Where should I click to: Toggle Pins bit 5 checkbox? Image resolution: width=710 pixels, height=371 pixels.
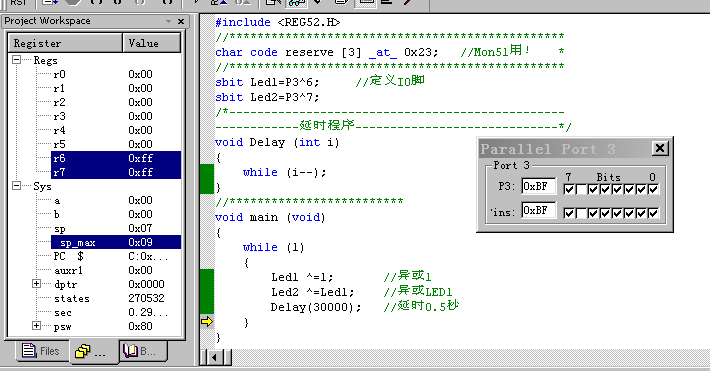(593, 213)
